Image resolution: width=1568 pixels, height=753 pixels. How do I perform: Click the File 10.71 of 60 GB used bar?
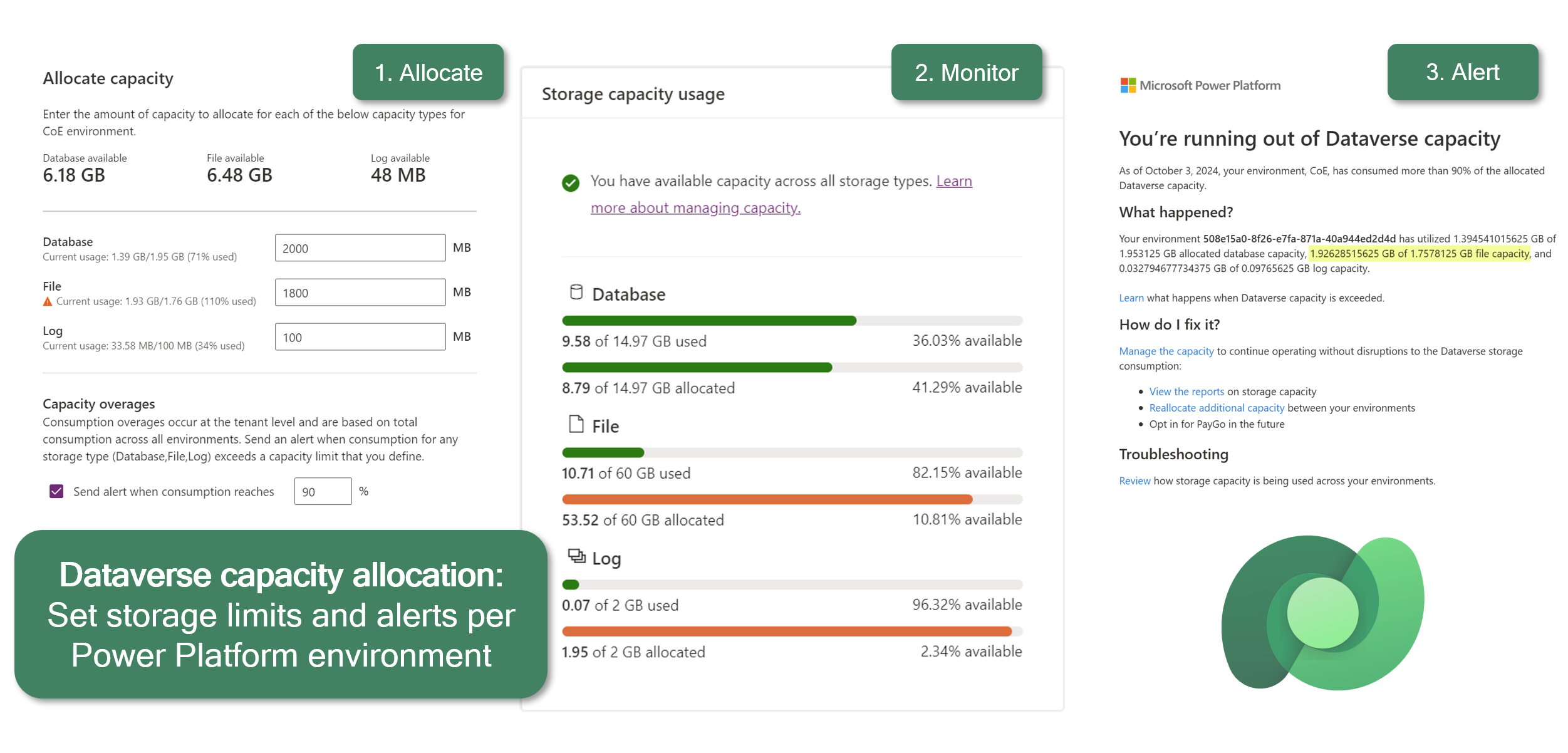(792, 453)
